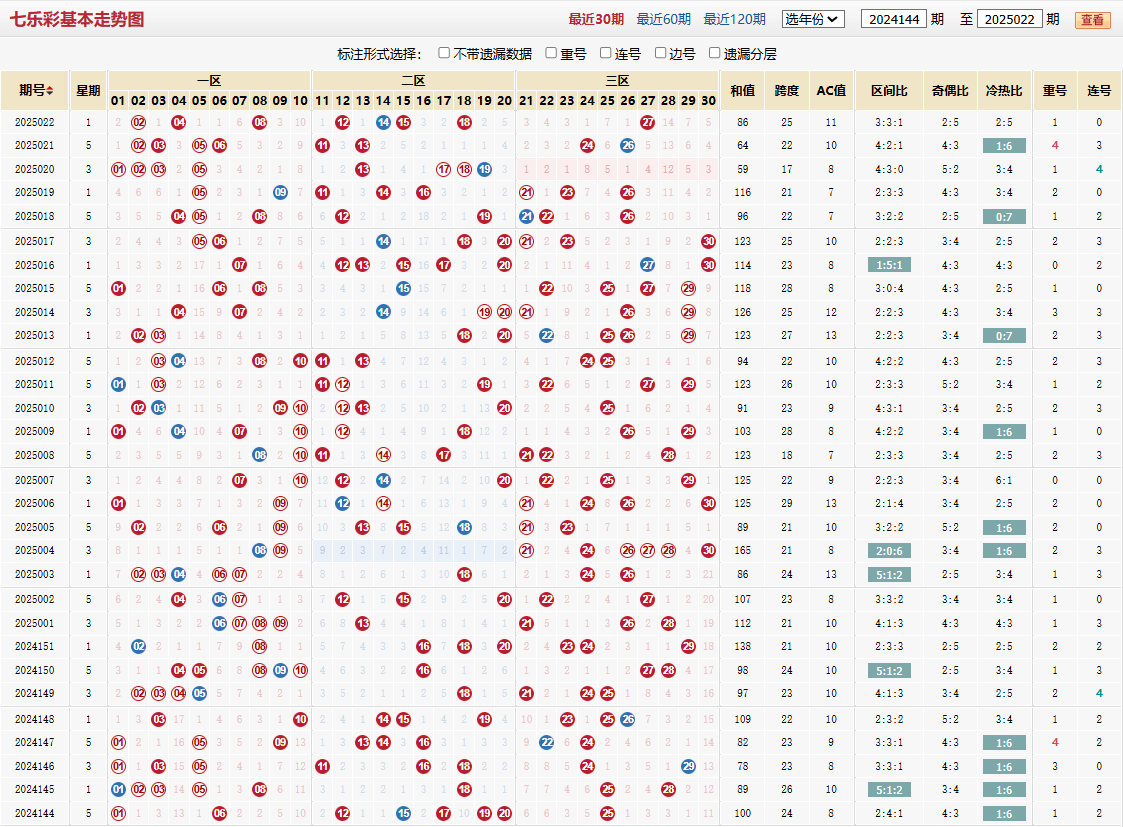Click highlighted 2:0:6 cell in row 2025004
The height and width of the screenshot is (827, 1123).
(889, 551)
